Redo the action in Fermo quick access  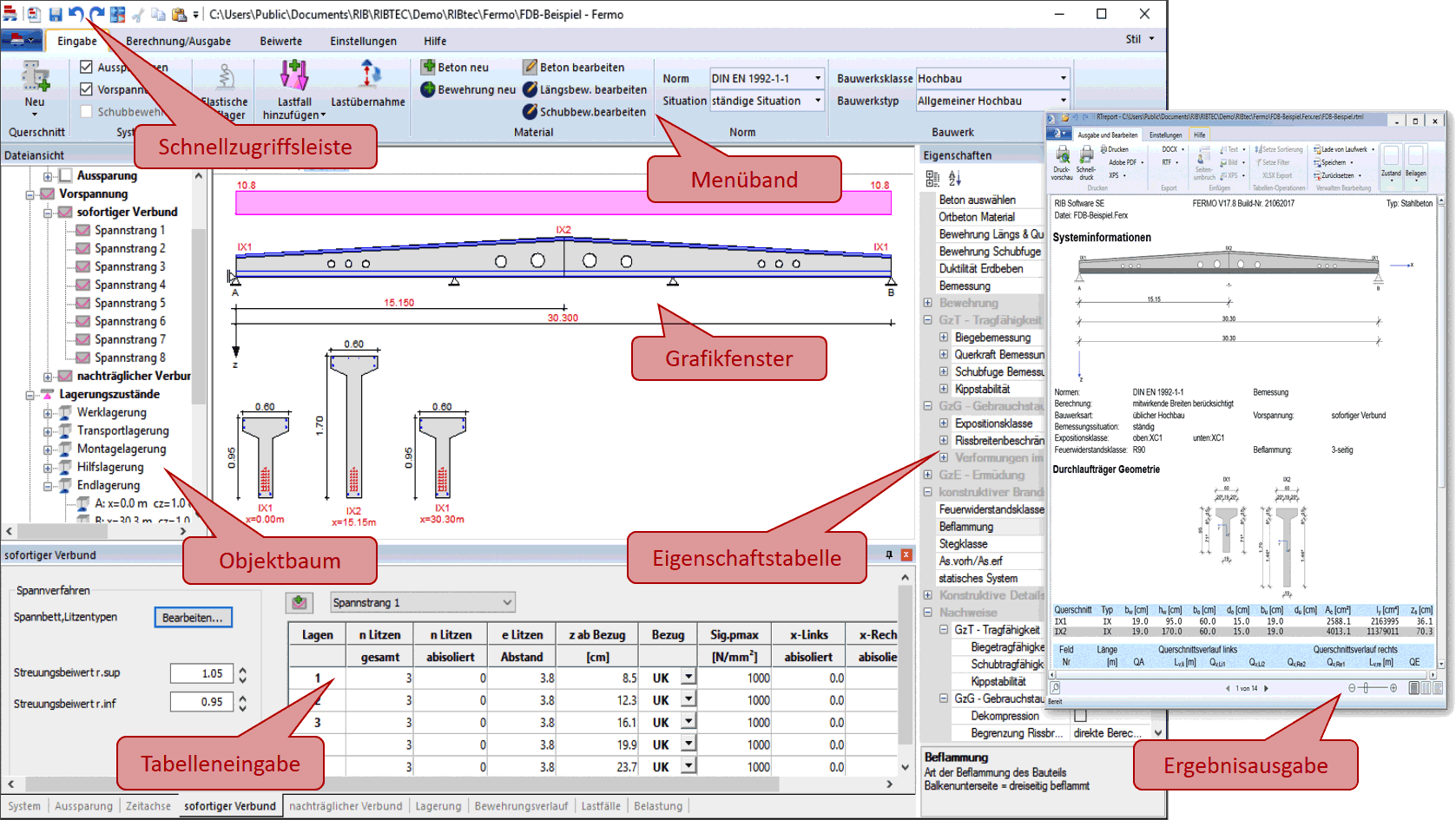click(96, 15)
